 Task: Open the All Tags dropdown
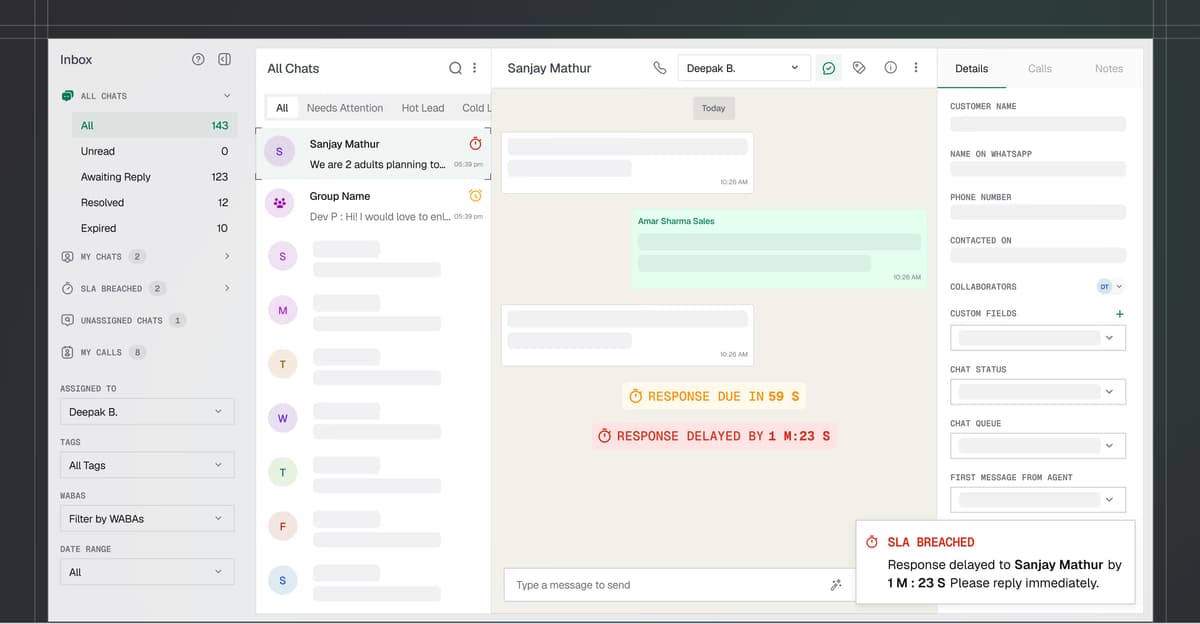tap(147, 465)
